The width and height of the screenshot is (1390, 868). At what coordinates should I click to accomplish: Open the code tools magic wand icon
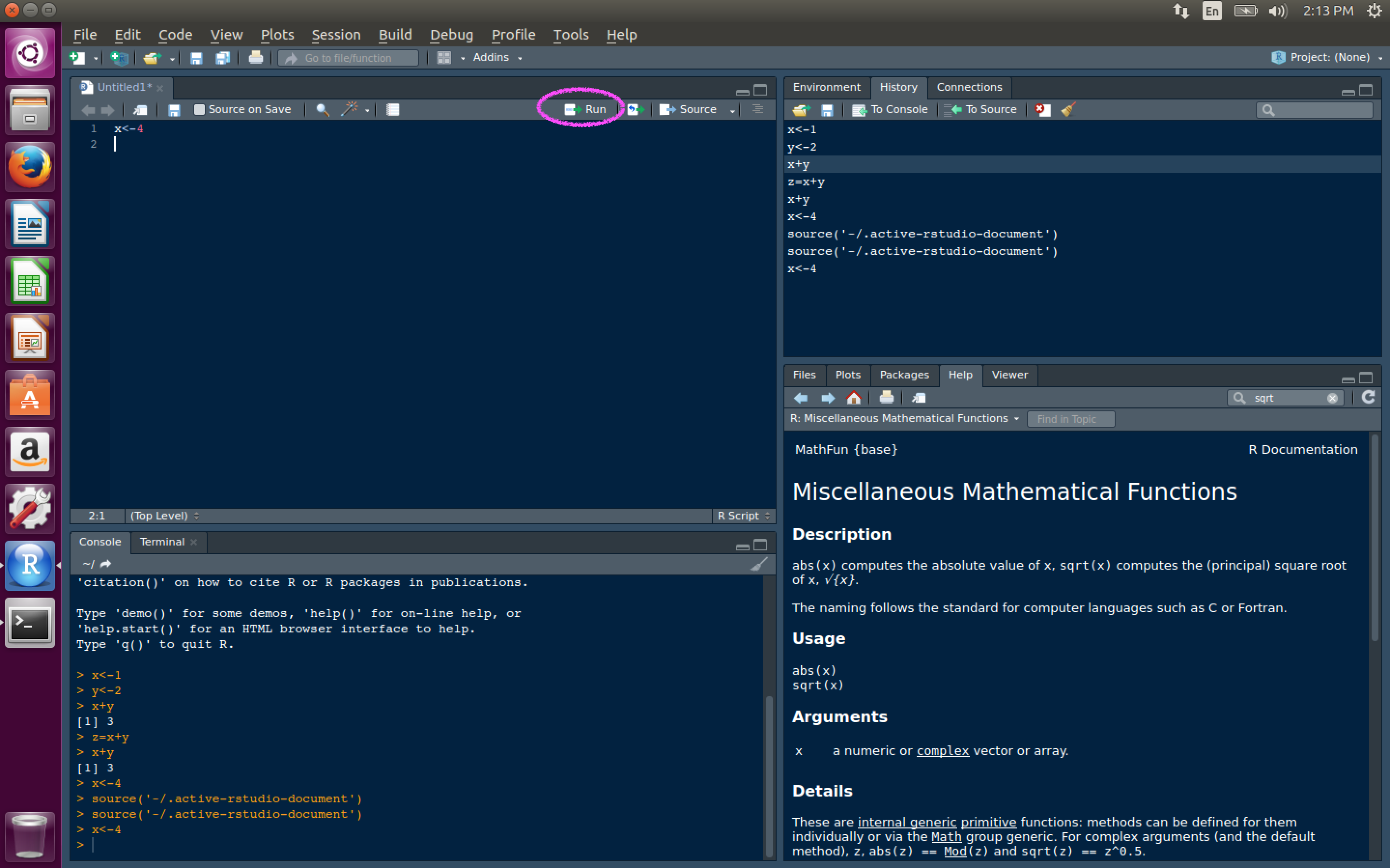(x=349, y=109)
